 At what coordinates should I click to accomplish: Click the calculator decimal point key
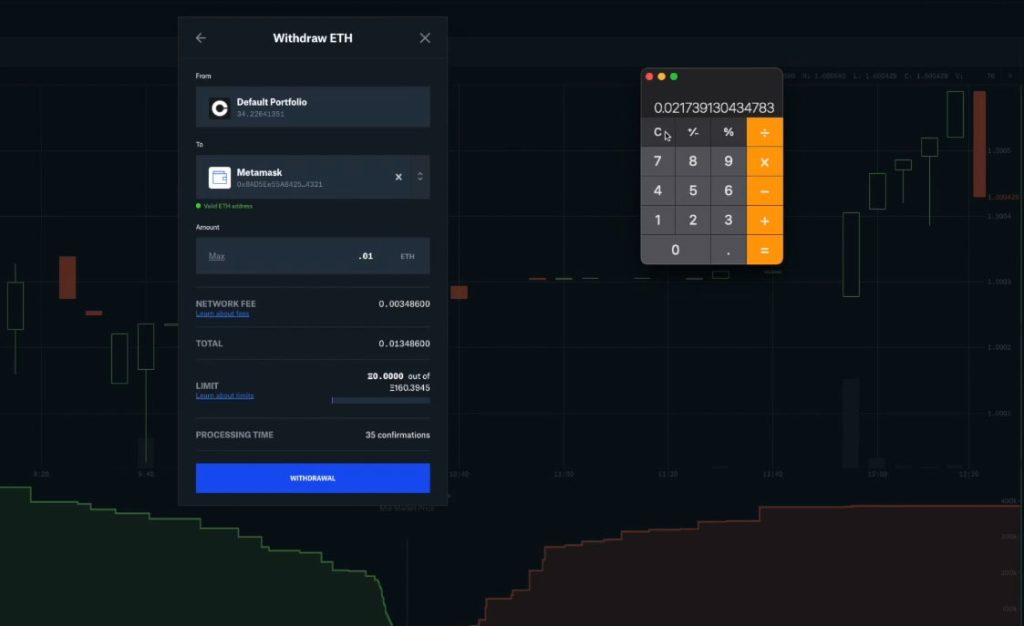(728, 249)
